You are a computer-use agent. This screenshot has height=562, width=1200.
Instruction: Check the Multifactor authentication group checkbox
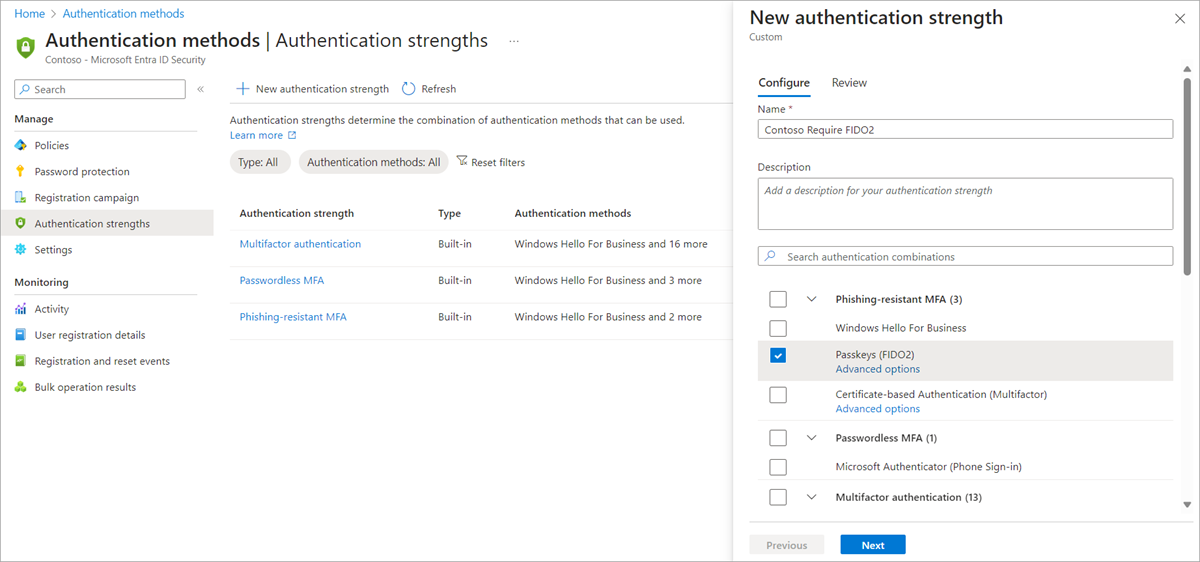click(778, 497)
